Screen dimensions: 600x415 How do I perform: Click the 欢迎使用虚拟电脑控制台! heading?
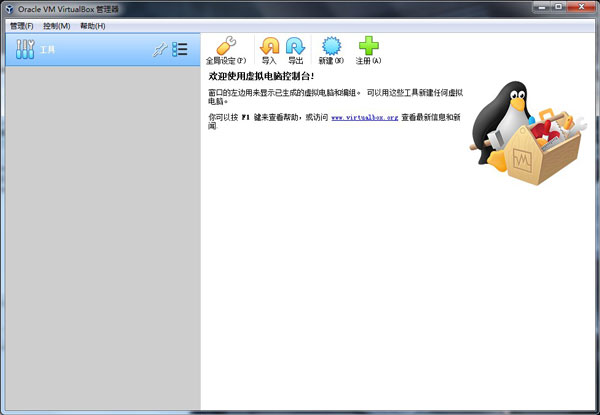pyautogui.click(x=261, y=76)
